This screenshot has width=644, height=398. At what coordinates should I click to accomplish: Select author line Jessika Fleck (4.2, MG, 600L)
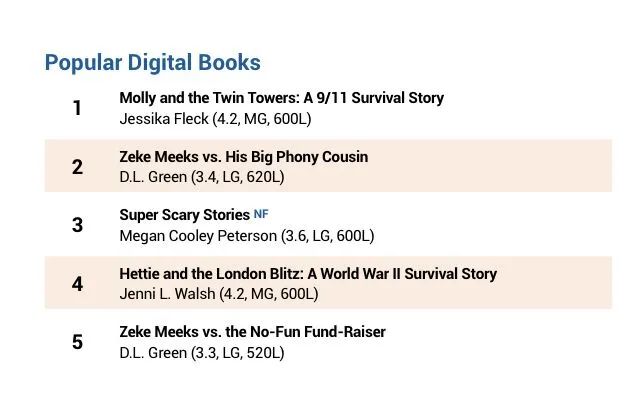tap(215, 119)
